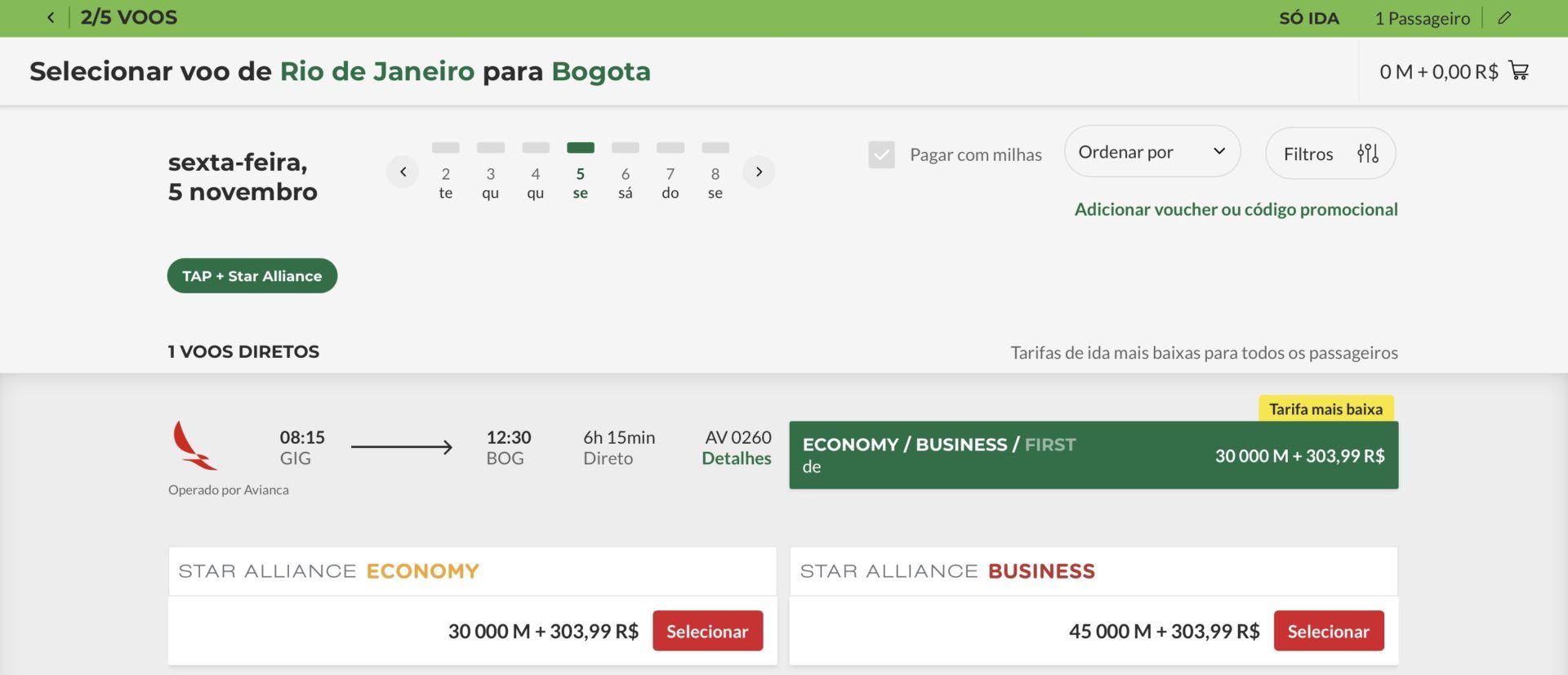1568x675 pixels.
Task: Click the Economy price 30 000 M + 303,99 R$
Action: (543, 631)
